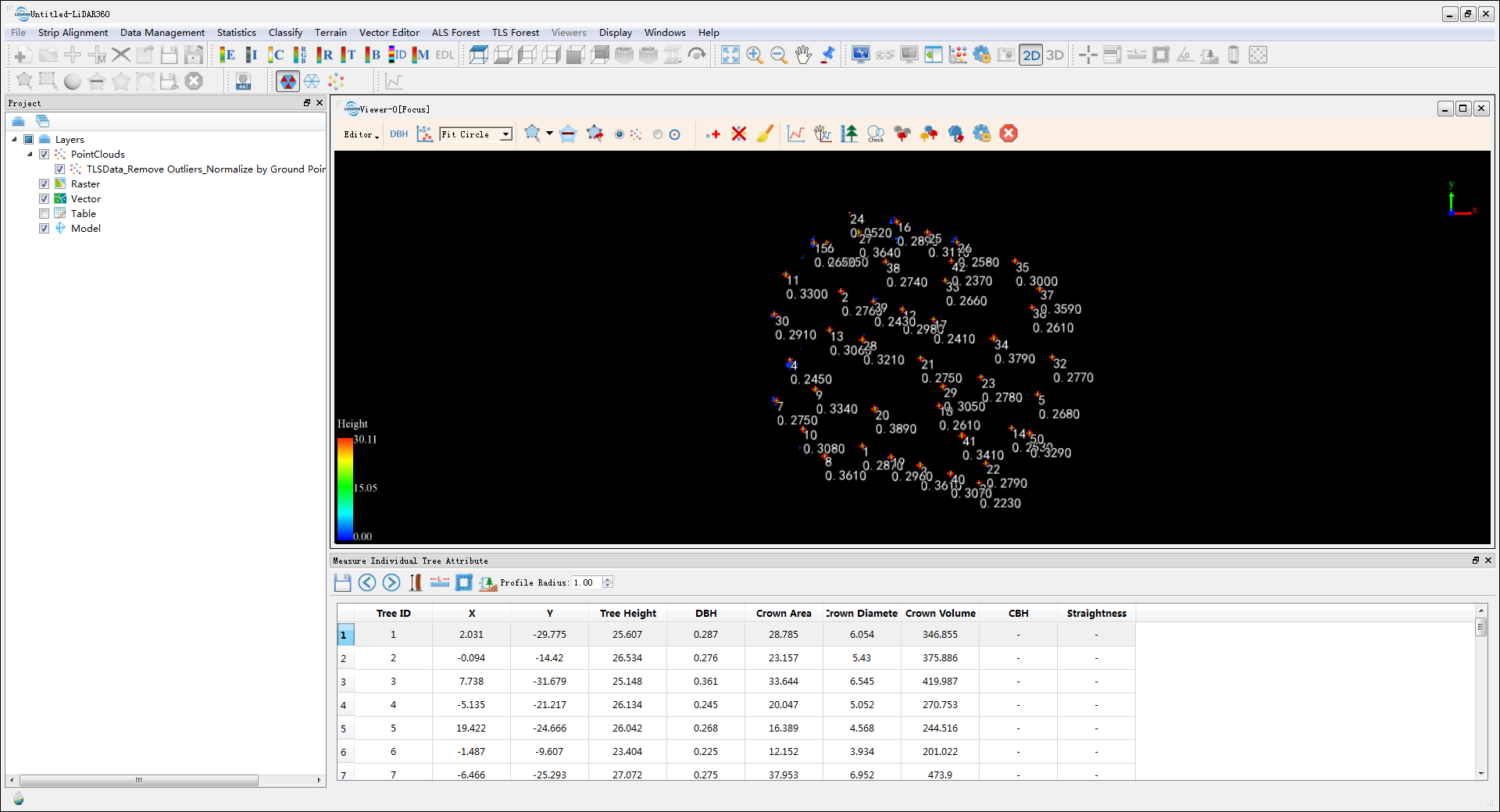Click the save icon in Measure Individual Tree Attribute panel

coord(342,582)
